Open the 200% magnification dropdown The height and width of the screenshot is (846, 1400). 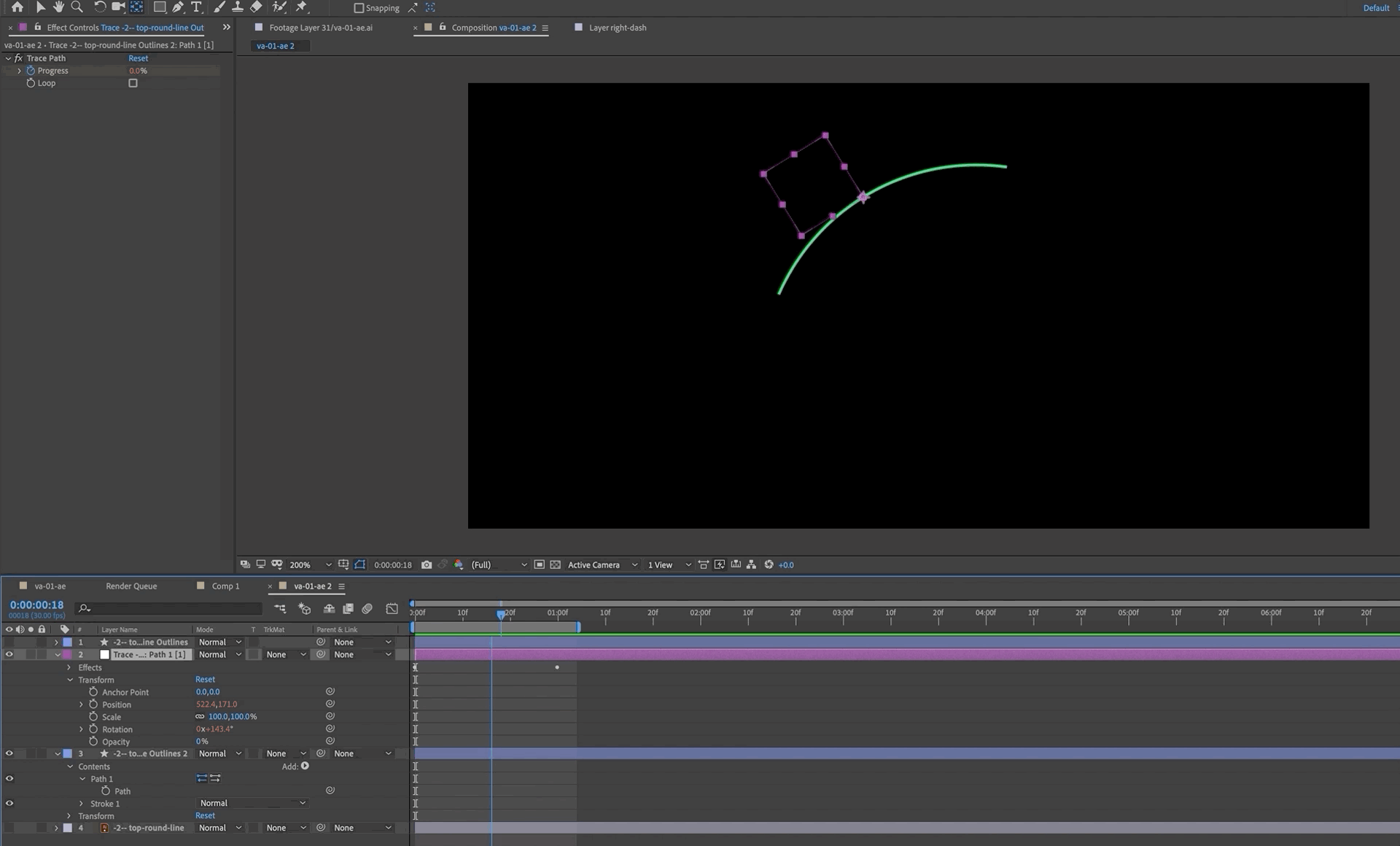pos(311,564)
